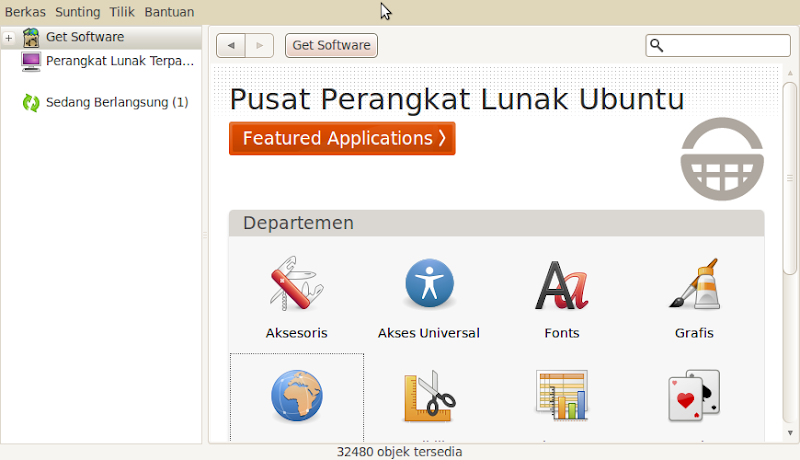Click the installed software monitor icon

(x=31, y=62)
